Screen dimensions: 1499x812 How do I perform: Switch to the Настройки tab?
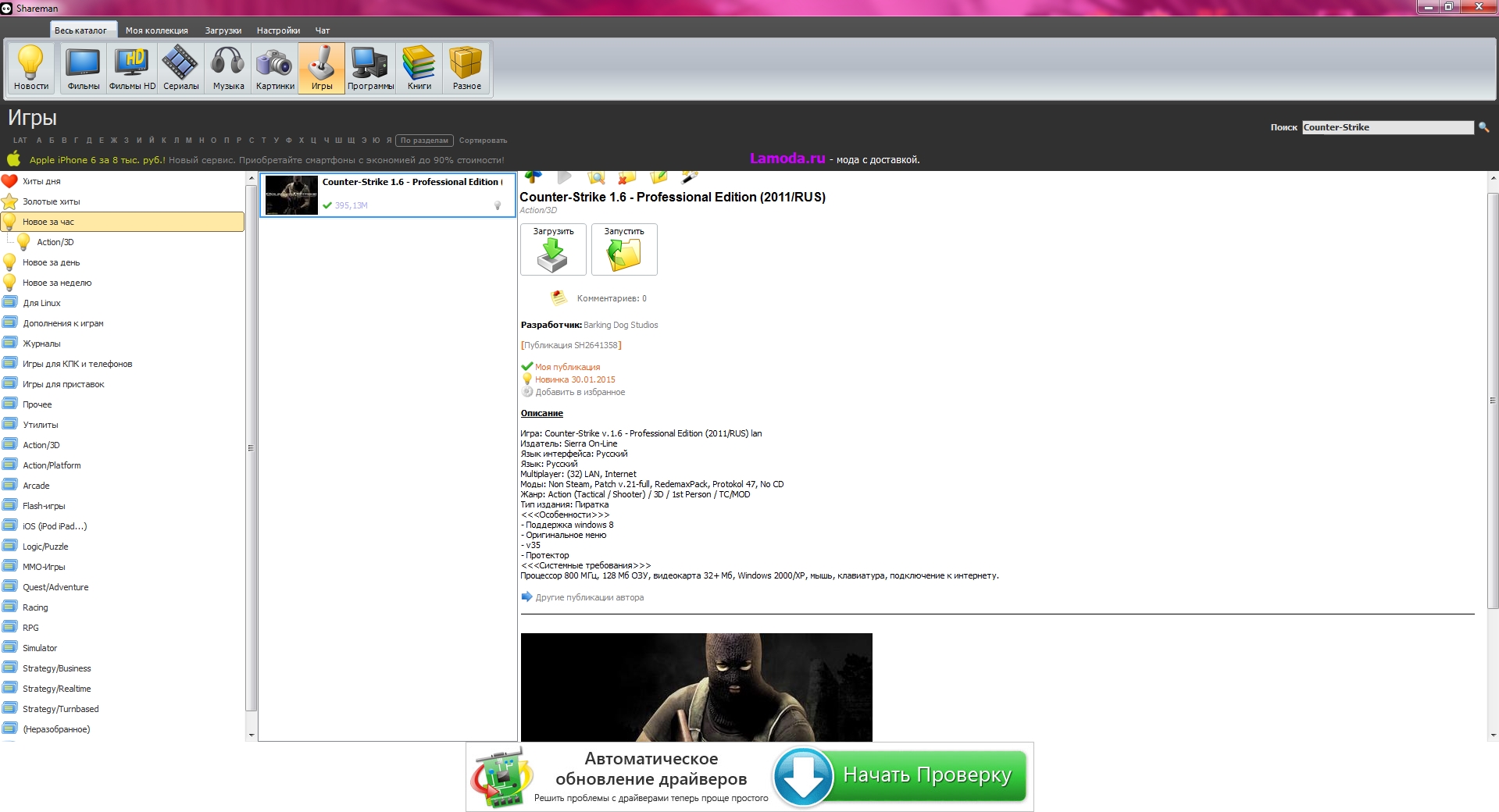click(x=278, y=30)
